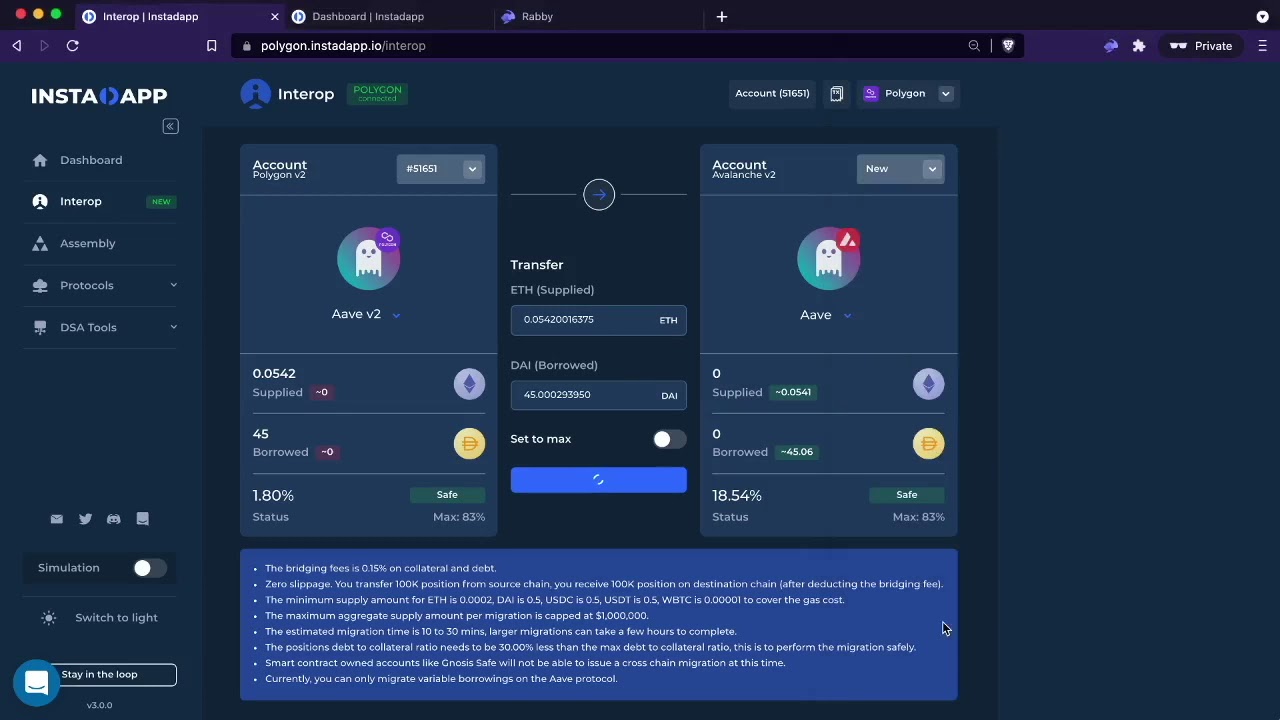Click the 1.80% status value

273,496
